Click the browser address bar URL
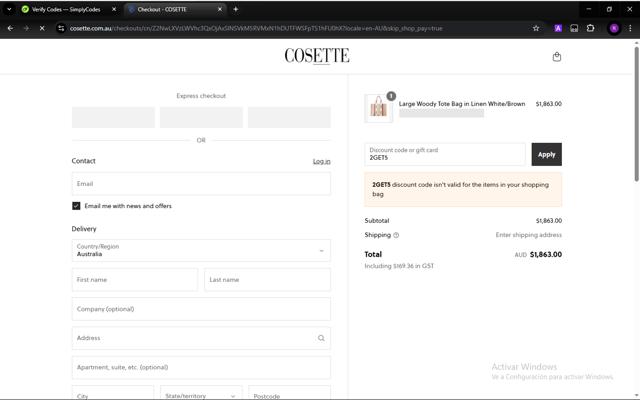 point(256,29)
